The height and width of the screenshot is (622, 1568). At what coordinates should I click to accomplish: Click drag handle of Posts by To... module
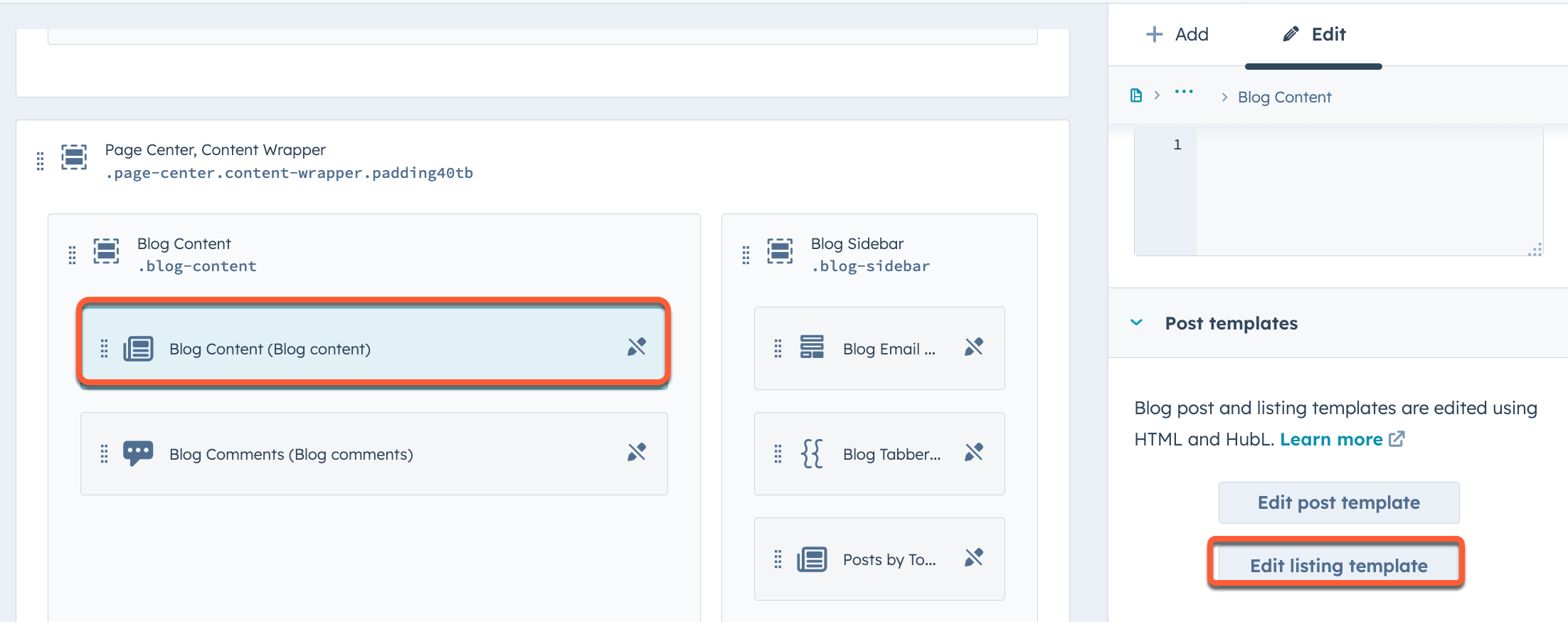778,559
